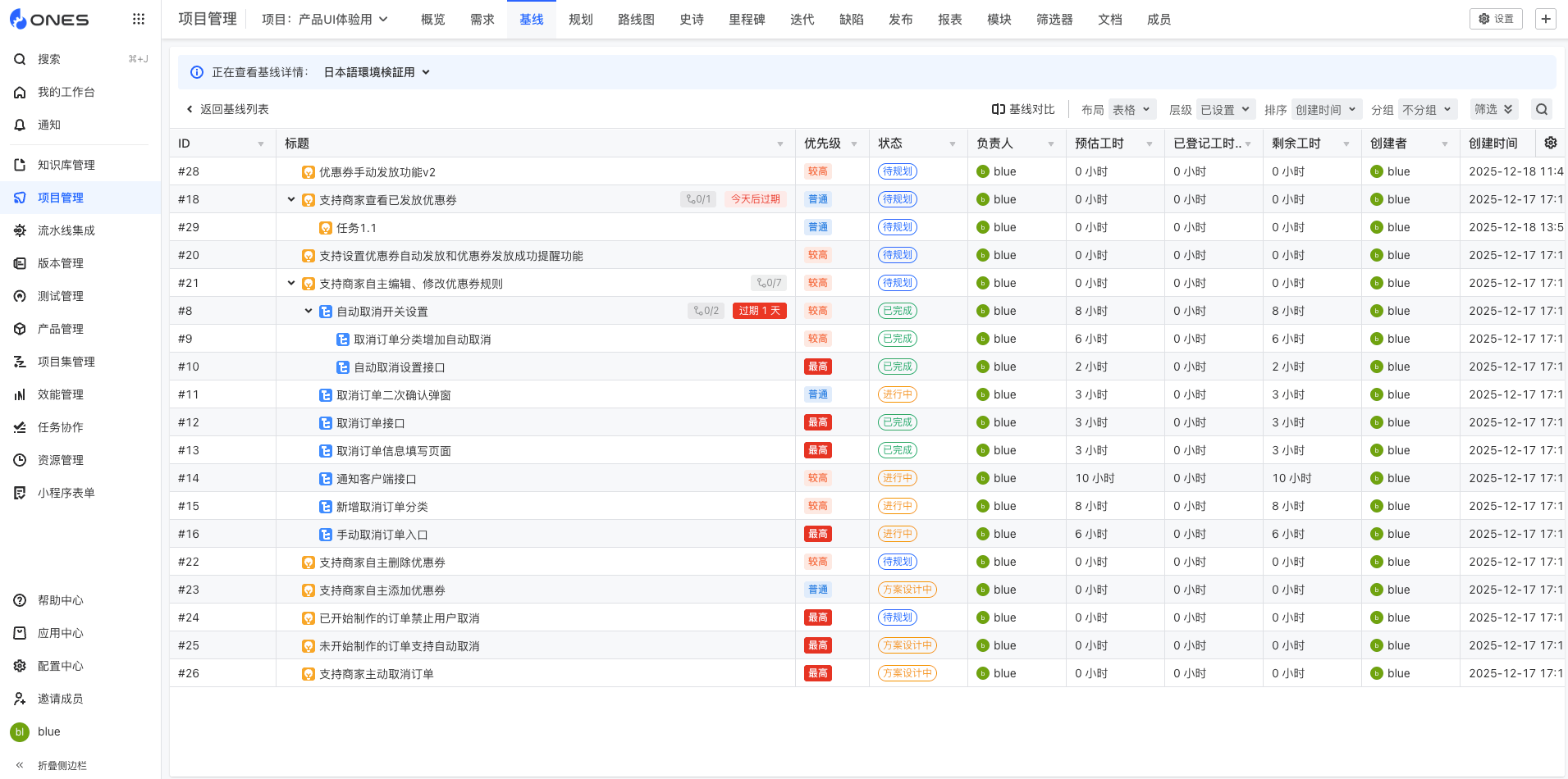
Task: Click 进行中 status tag on row #11
Action: tap(898, 394)
